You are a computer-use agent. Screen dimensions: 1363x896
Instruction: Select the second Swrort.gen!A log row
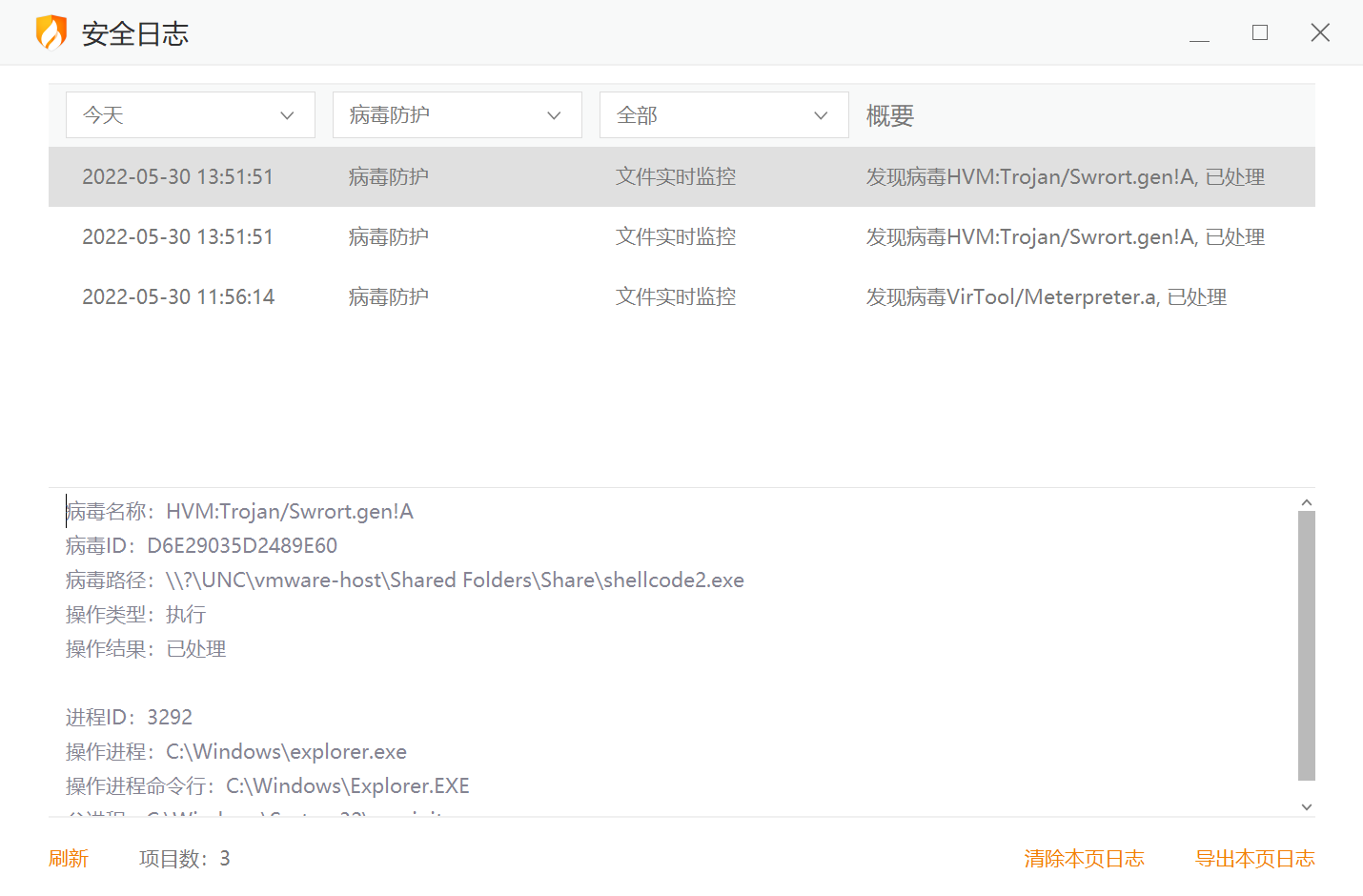[681, 237]
